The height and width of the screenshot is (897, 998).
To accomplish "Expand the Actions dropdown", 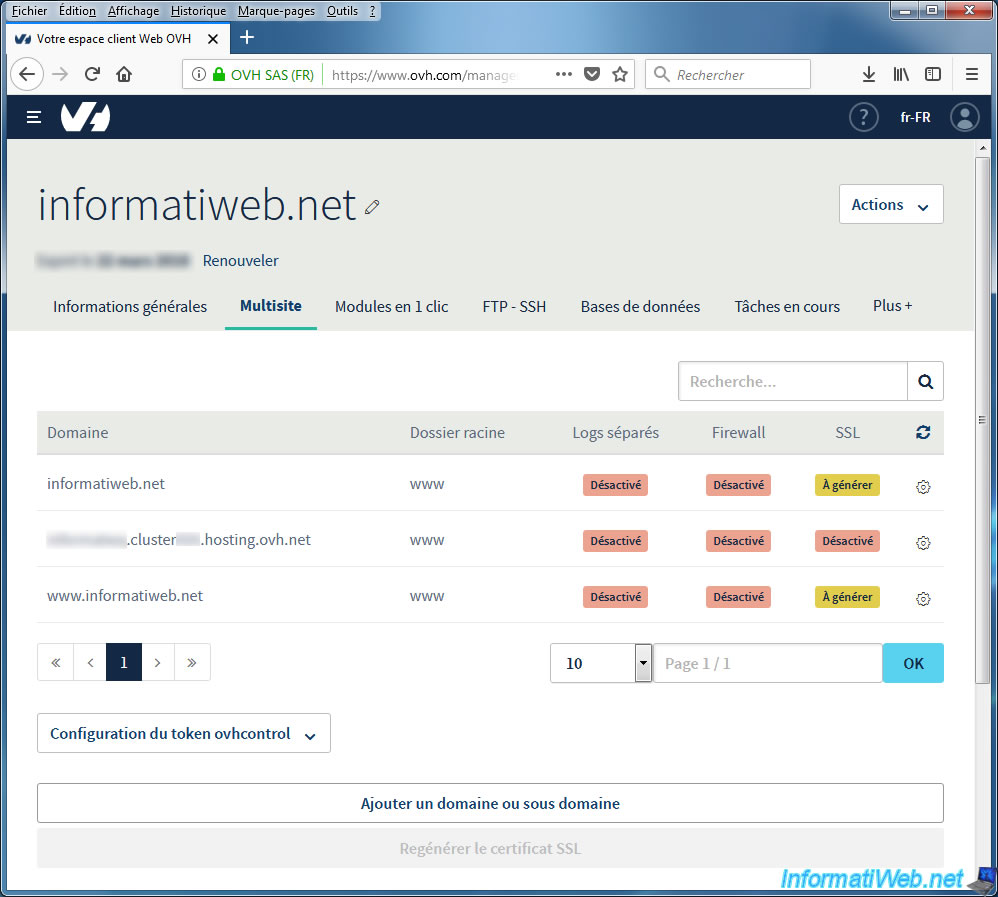I will [x=890, y=204].
